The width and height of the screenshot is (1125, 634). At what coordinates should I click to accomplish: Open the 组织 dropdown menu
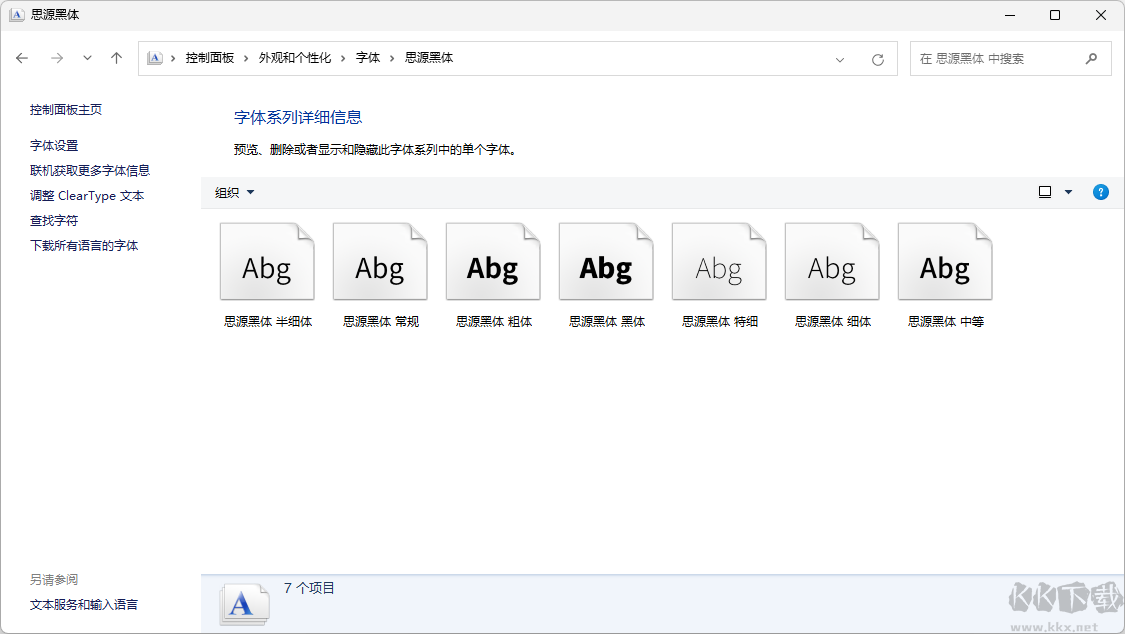[236, 191]
